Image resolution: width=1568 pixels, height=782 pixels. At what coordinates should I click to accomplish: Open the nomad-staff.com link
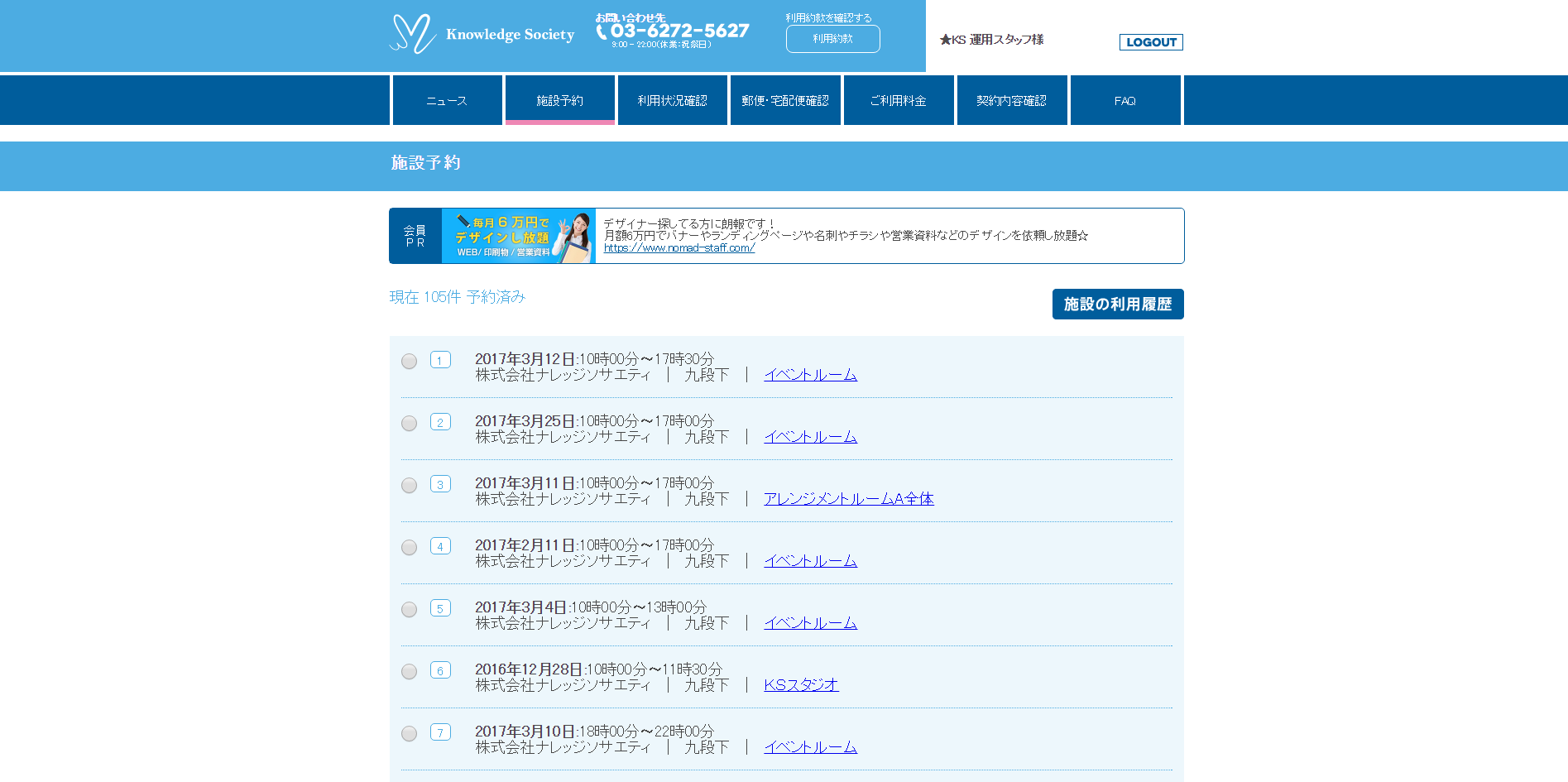click(679, 247)
